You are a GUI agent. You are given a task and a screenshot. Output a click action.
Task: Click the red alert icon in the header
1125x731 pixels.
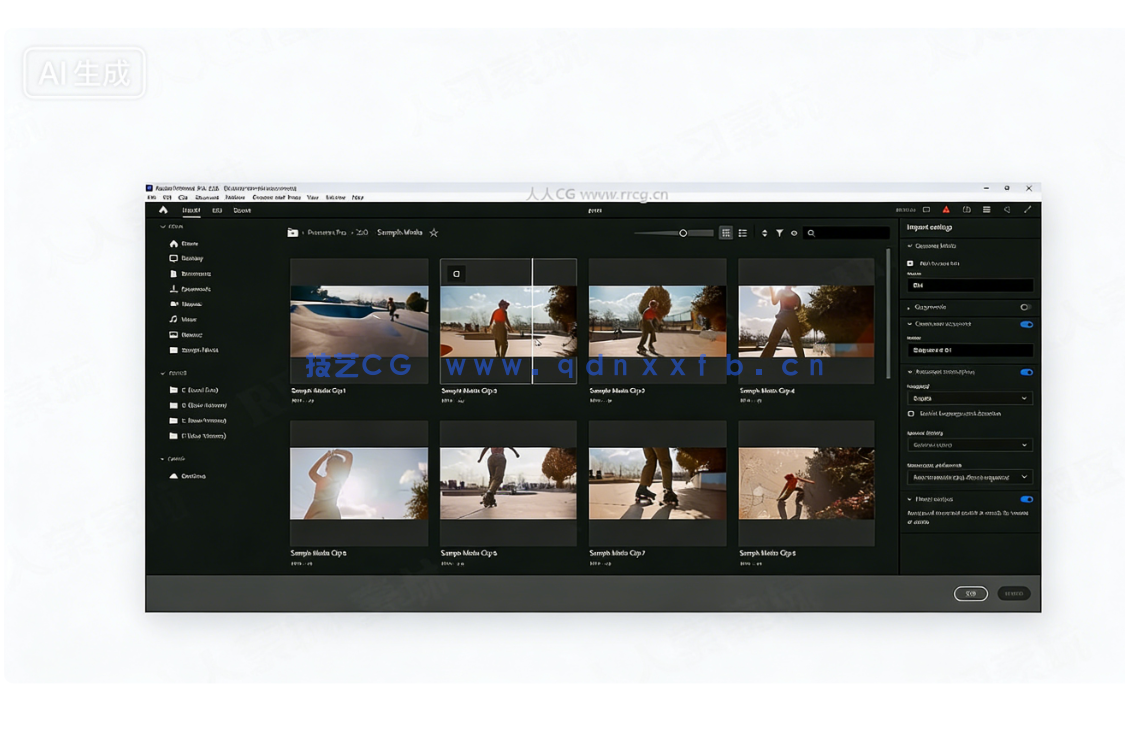[946, 208]
